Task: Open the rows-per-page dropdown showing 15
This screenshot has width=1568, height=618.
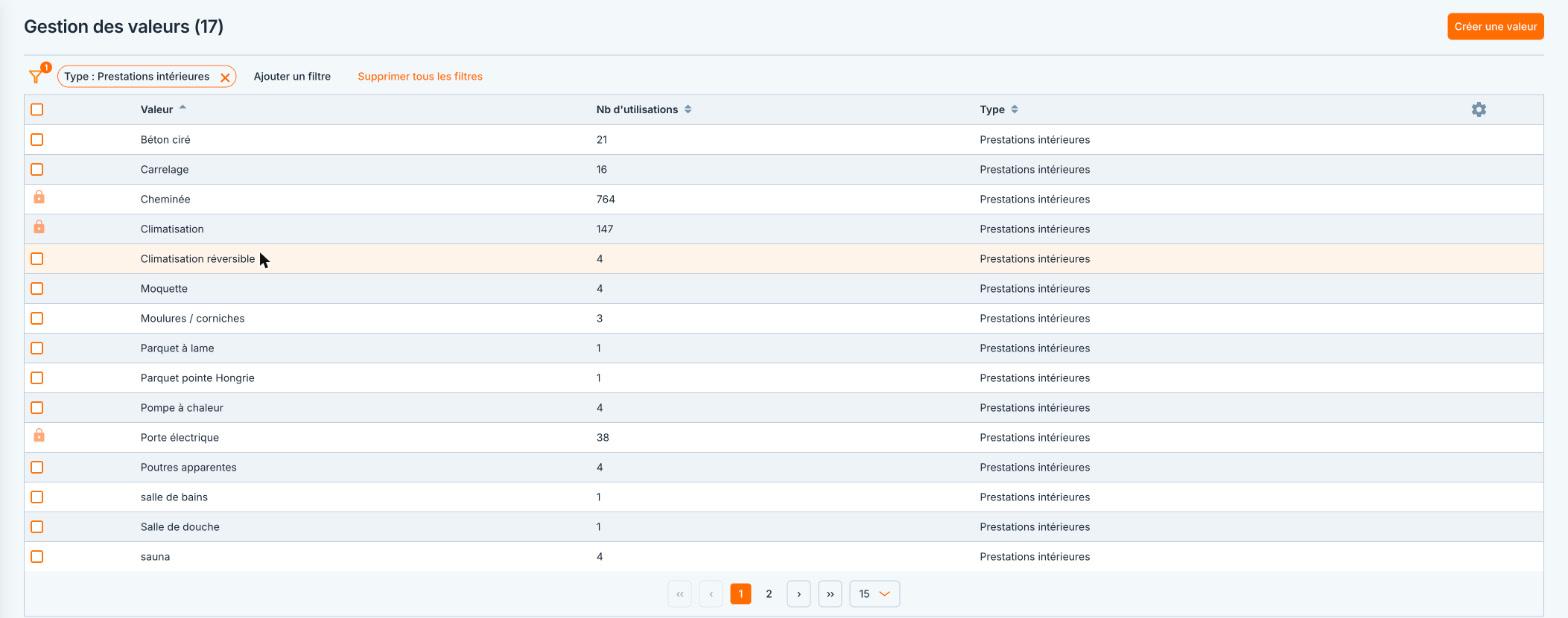Action: 874,594
